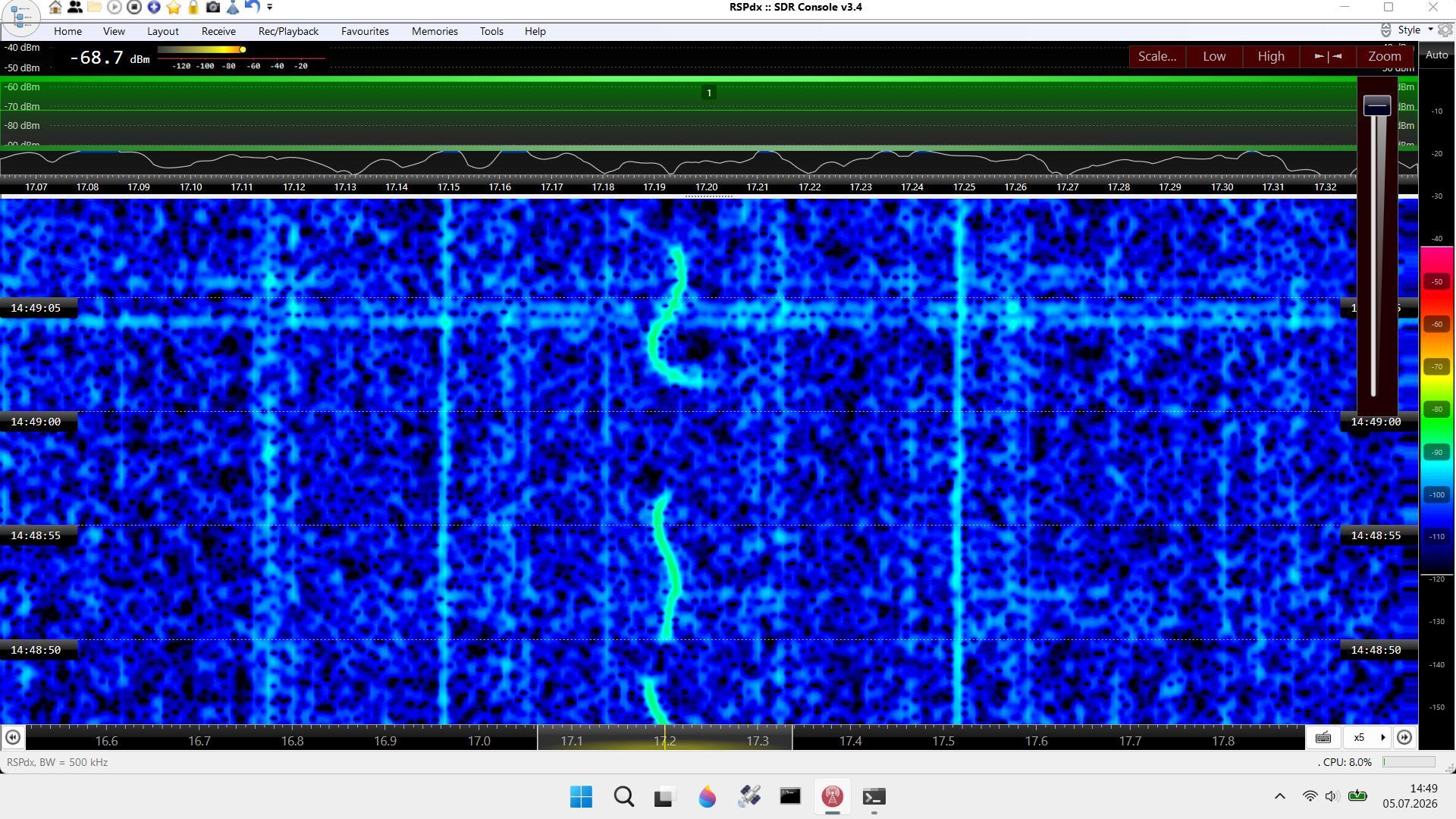Screen dimensions: 1456x819
Task: Open the Help ribbon tab
Action: click(535, 31)
